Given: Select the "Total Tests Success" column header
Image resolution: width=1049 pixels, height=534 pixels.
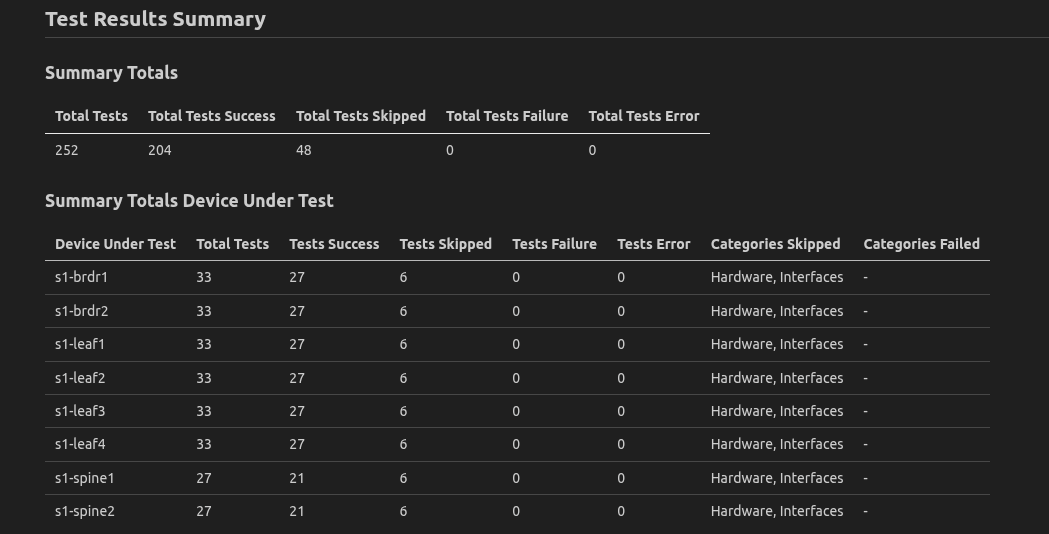Looking at the screenshot, I should [x=211, y=116].
